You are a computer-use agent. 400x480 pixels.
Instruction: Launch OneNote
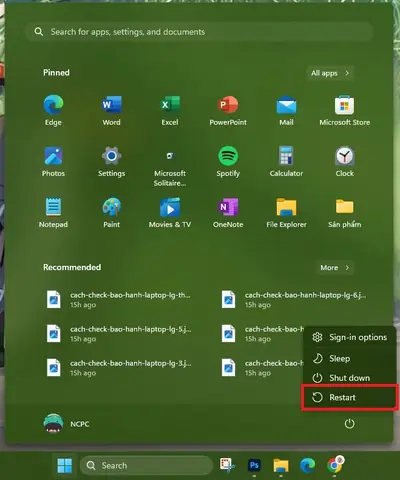(228, 213)
